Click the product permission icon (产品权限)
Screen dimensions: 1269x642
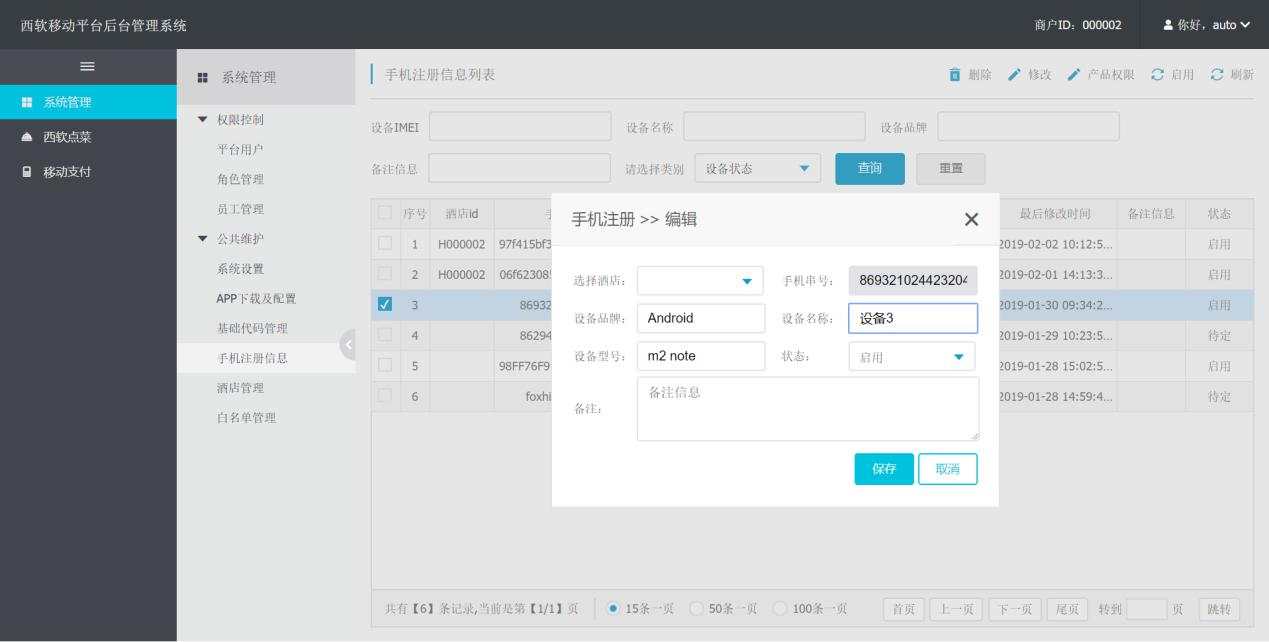pos(1074,76)
